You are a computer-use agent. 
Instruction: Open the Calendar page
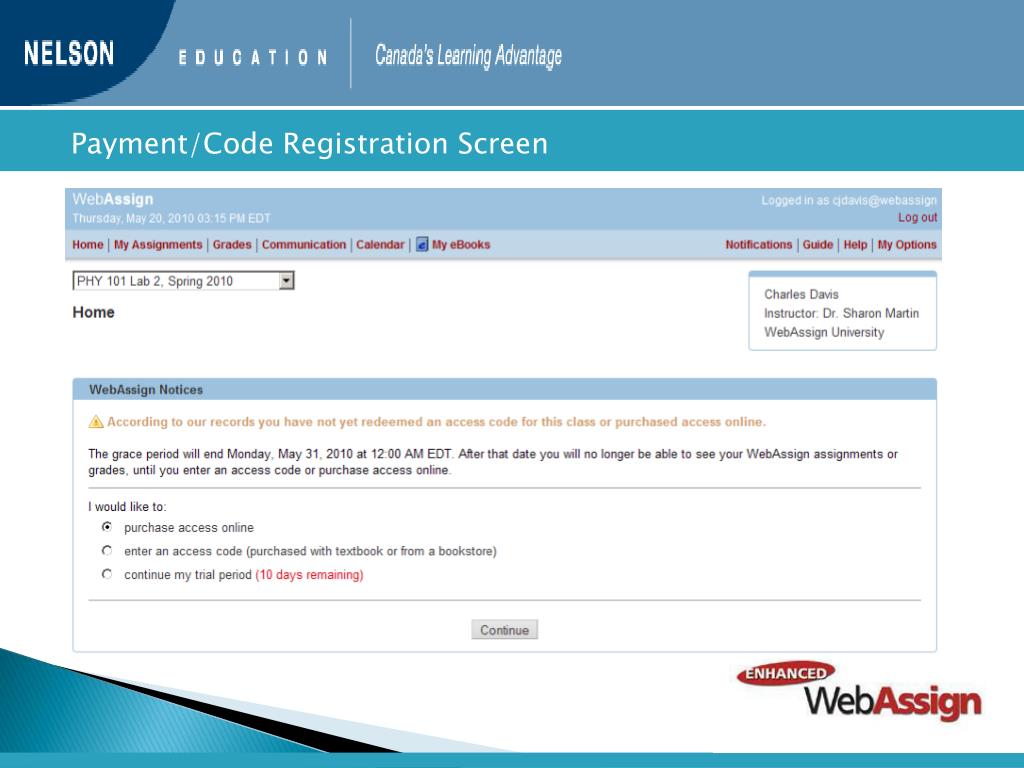tap(380, 245)
